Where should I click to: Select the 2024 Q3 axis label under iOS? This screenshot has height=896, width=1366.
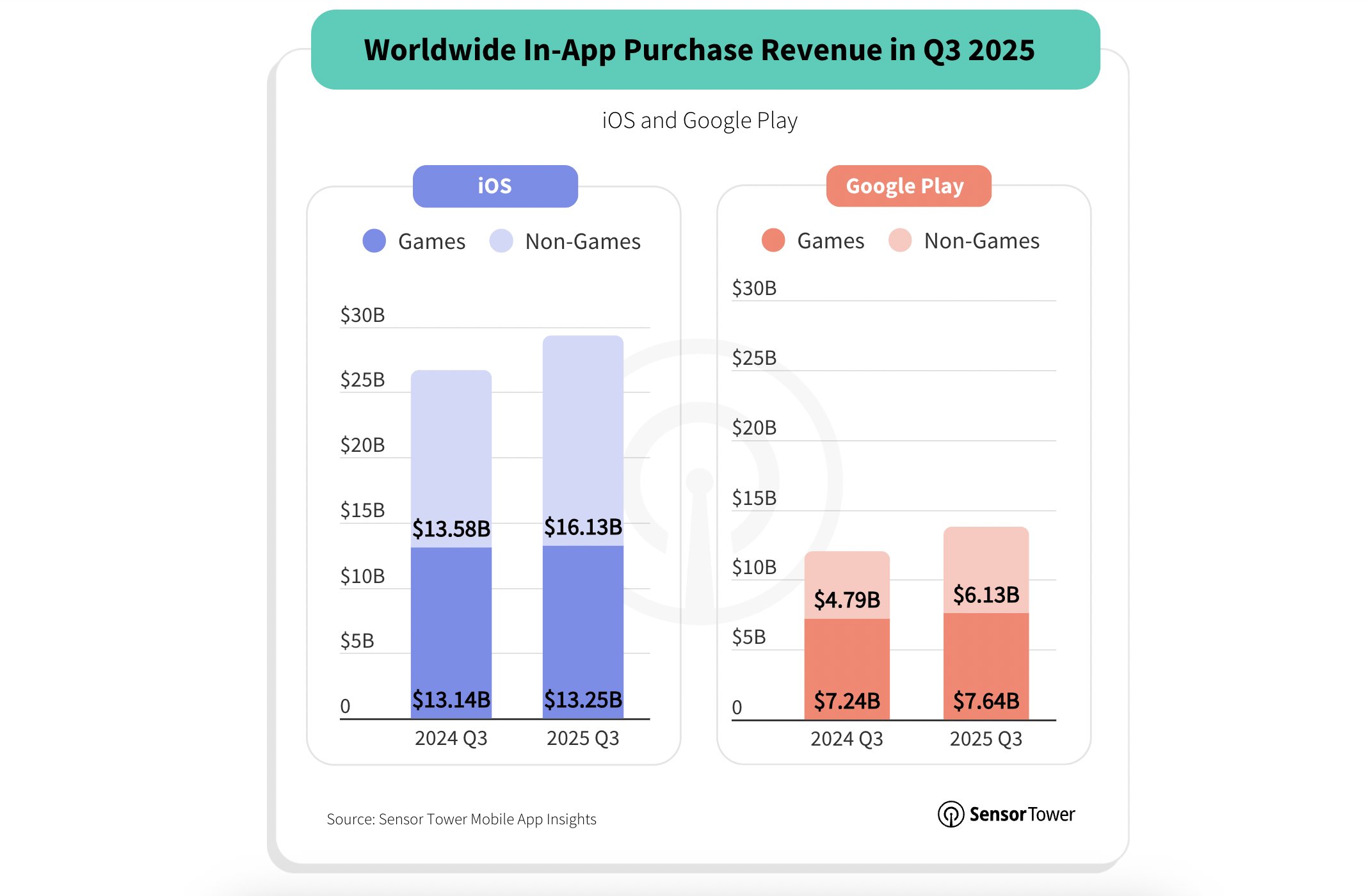point(450,739)
